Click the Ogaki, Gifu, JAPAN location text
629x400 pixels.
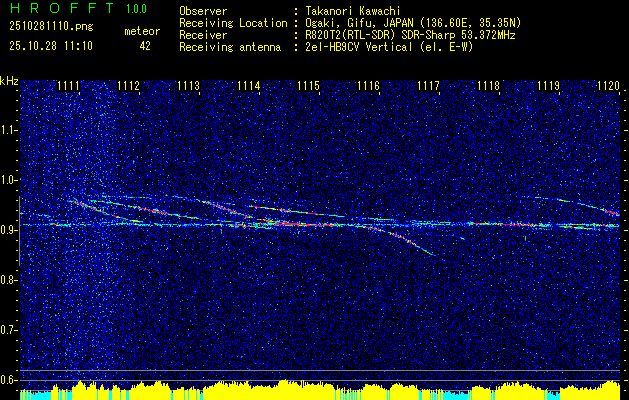pos(411,23)
